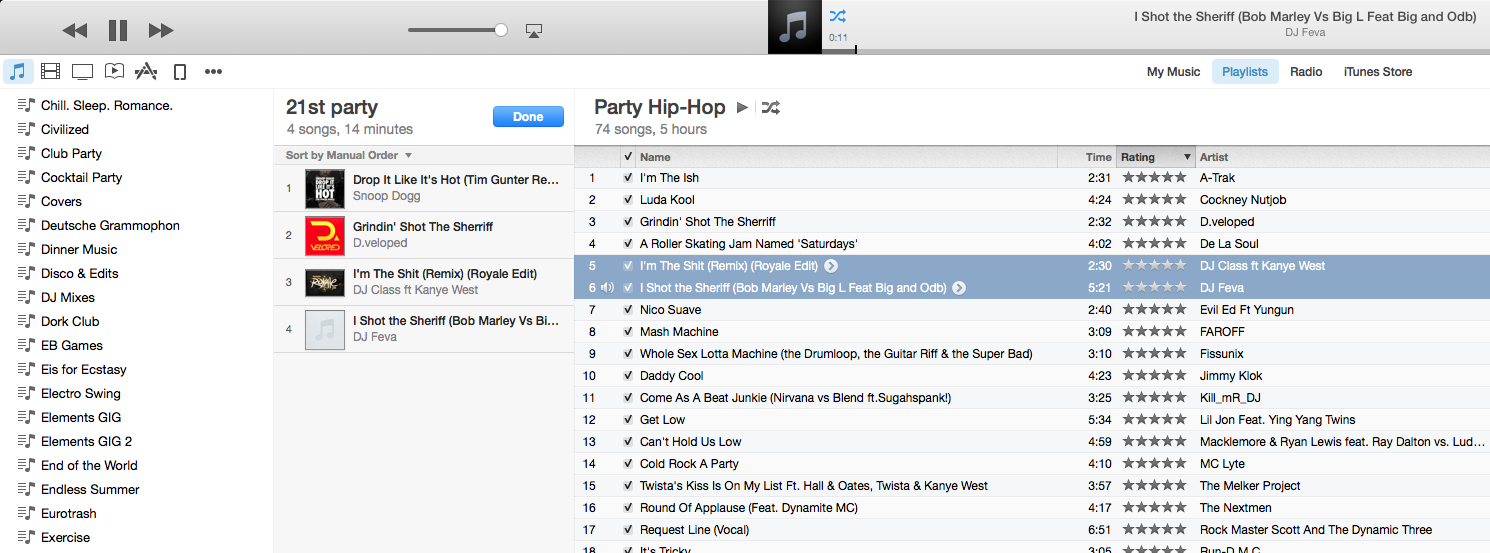The width and height of the screenshot is (1490, 553).
Task: Select the Deutsche Grammophon playlist icon
Action: click(x=26, y=225)
